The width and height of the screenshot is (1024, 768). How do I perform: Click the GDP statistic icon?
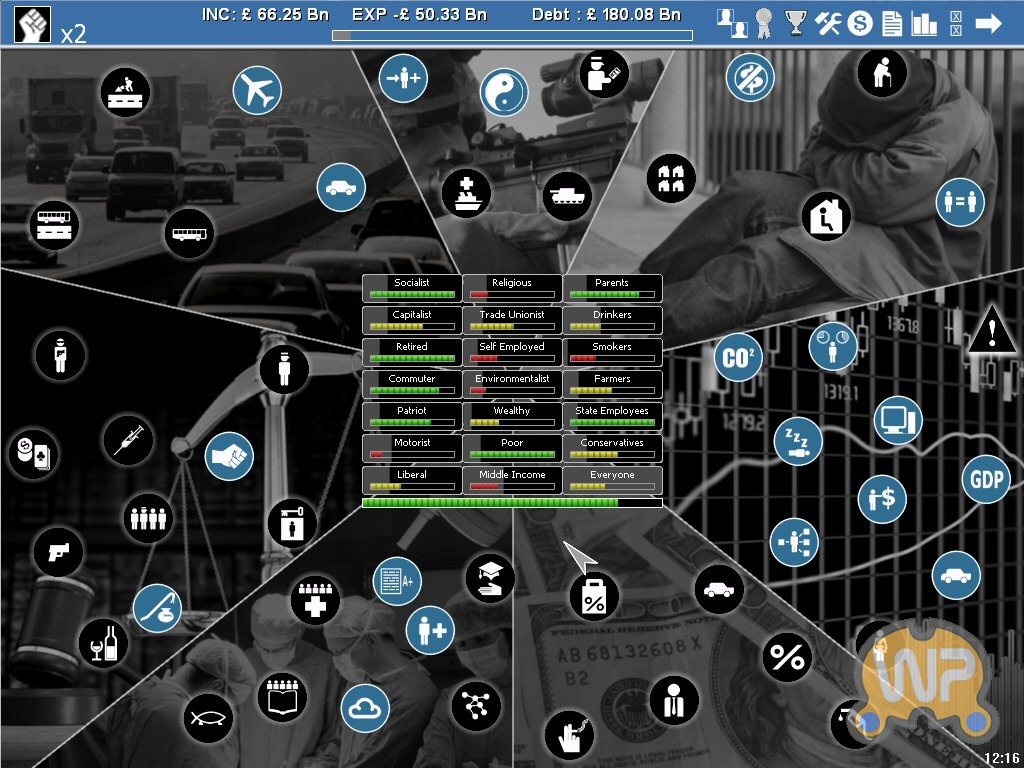pos(985,480)
